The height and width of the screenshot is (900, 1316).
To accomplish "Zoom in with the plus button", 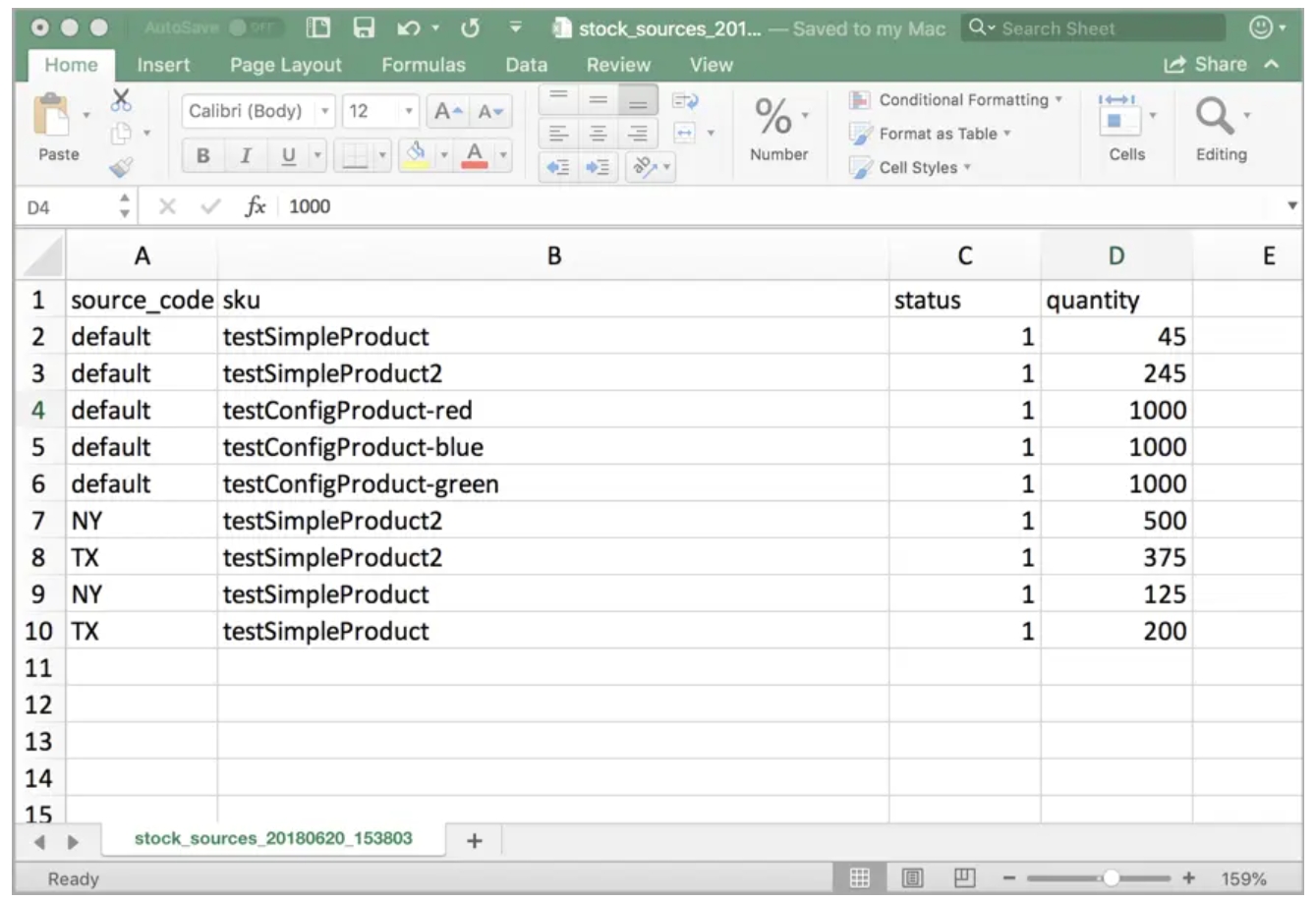I will [x=1188, y=877].
